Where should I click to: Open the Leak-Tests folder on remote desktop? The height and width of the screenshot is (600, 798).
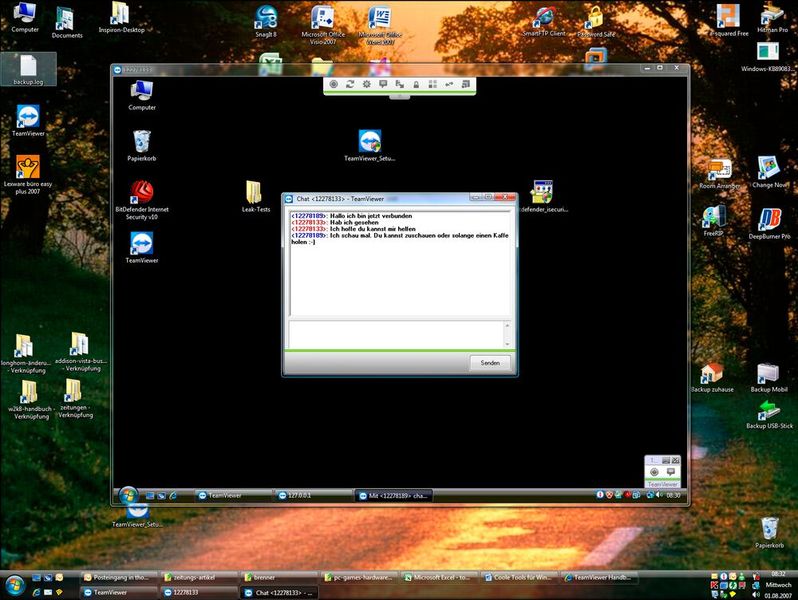pyautogui.click(x=255, y=196)
